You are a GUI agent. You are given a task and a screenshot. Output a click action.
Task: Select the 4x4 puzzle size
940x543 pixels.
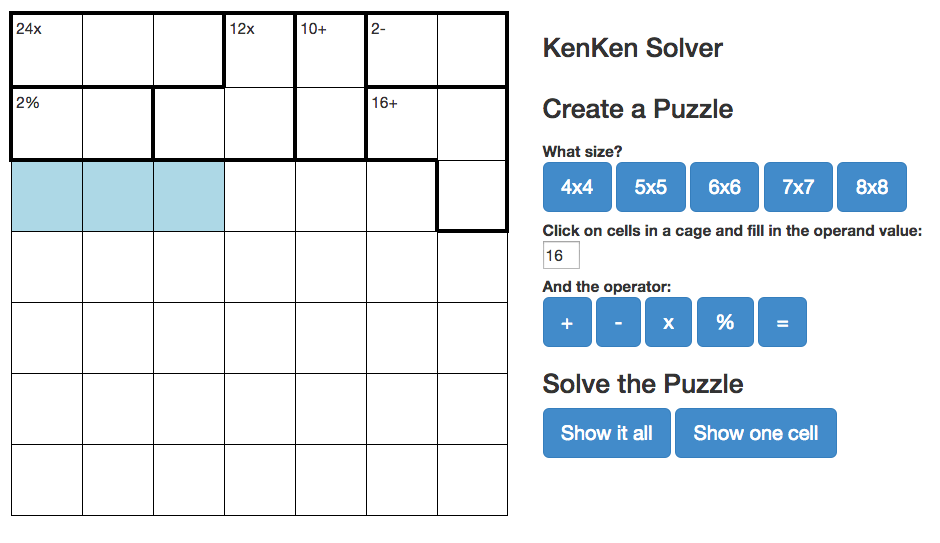click(x=577, y=187)
